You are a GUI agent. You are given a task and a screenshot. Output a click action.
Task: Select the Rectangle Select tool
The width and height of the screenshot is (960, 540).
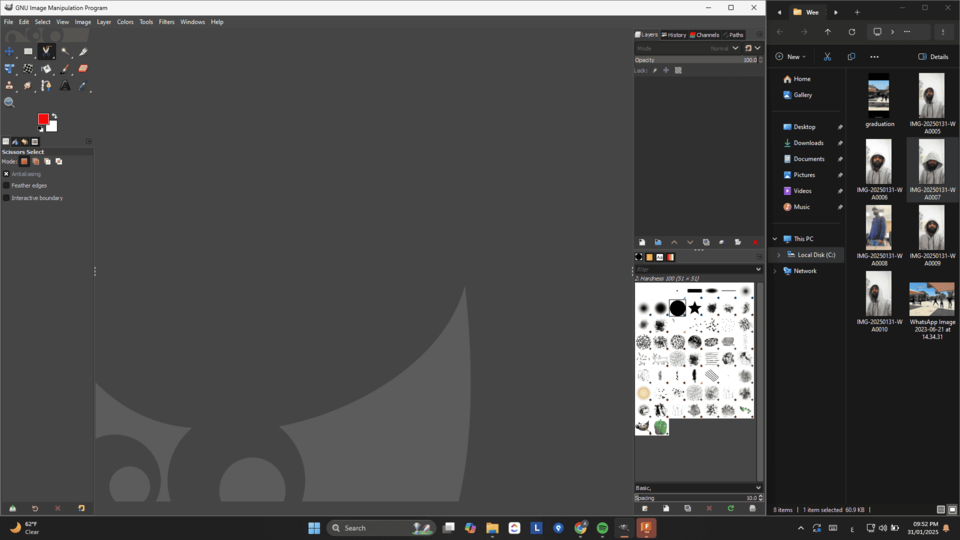click(28, 51)
